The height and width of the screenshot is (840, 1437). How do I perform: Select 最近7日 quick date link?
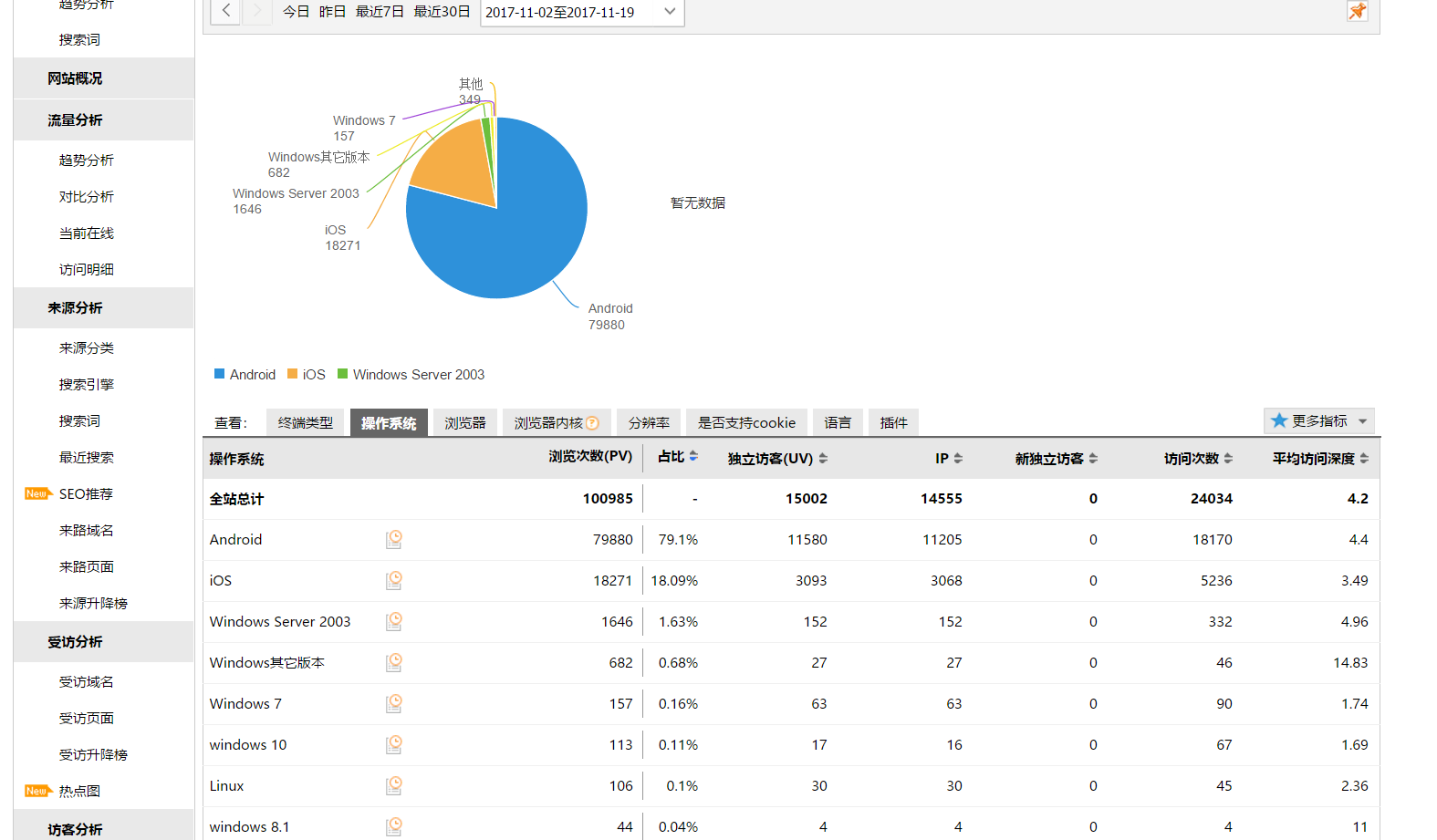[380, 12]
